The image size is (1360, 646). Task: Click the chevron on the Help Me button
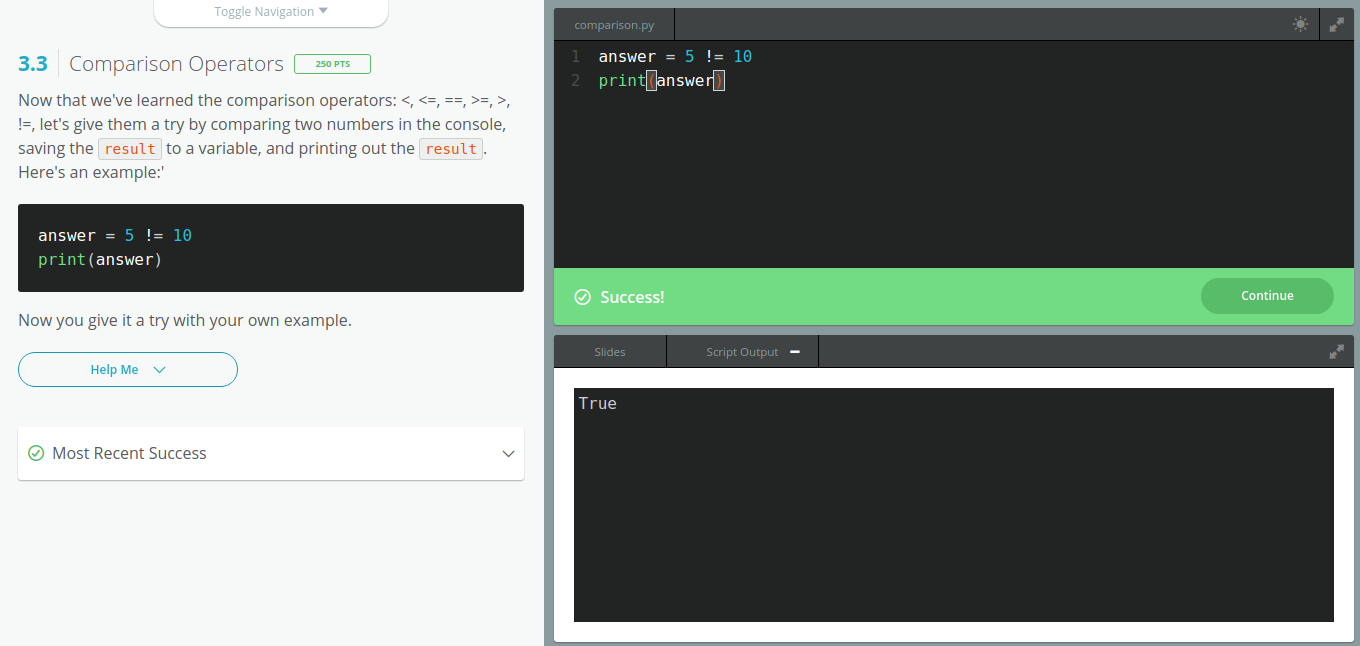(160, 369)
